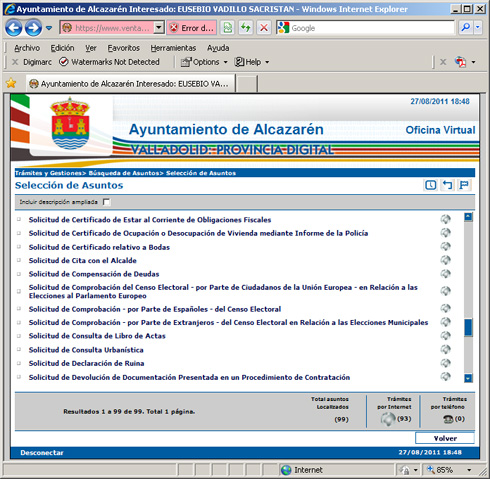Screen dimensions: 490x479
Task: Click internet icon for Consulta Urbanística row
Action: click(x=446, y=349)
